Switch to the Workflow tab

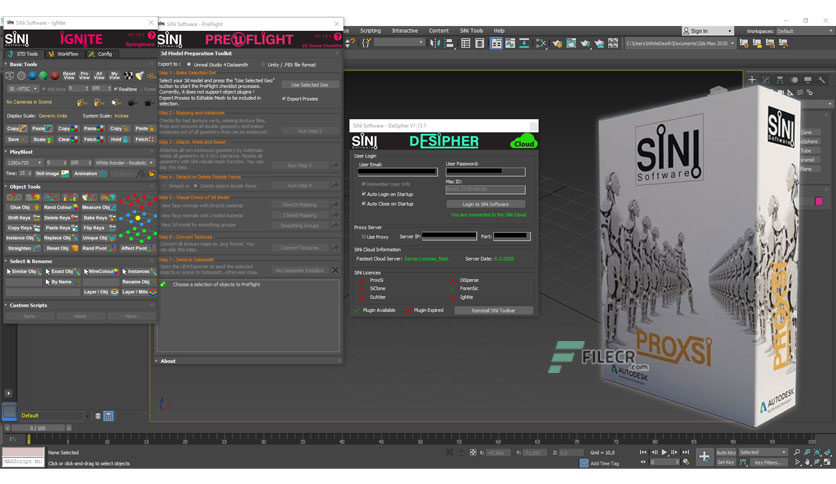coord(63,54)
